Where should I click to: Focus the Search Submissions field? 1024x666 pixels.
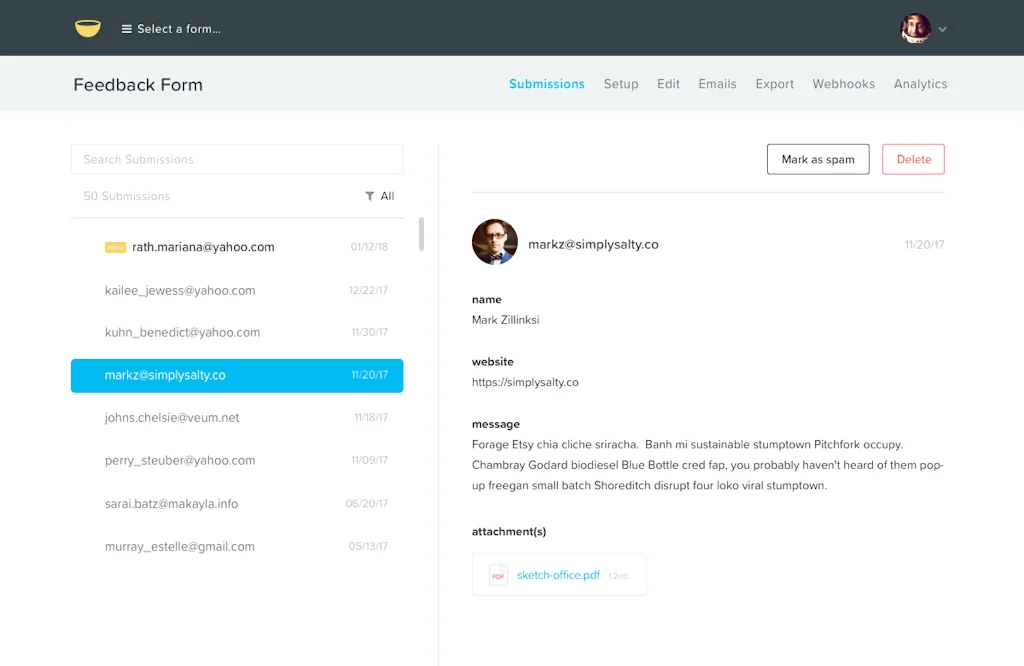tap(237, 159)
